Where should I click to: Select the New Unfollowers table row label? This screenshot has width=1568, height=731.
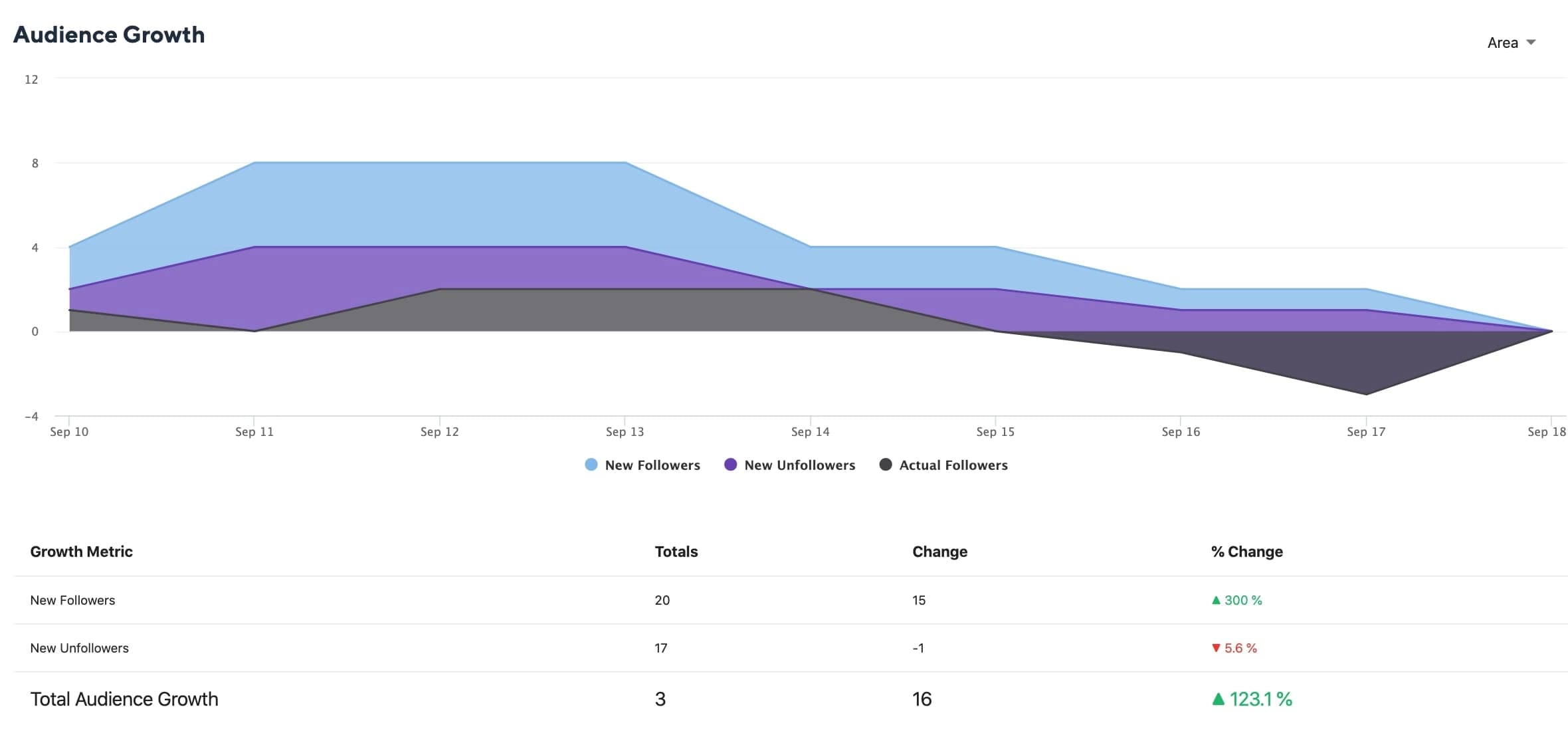[79, 648]
